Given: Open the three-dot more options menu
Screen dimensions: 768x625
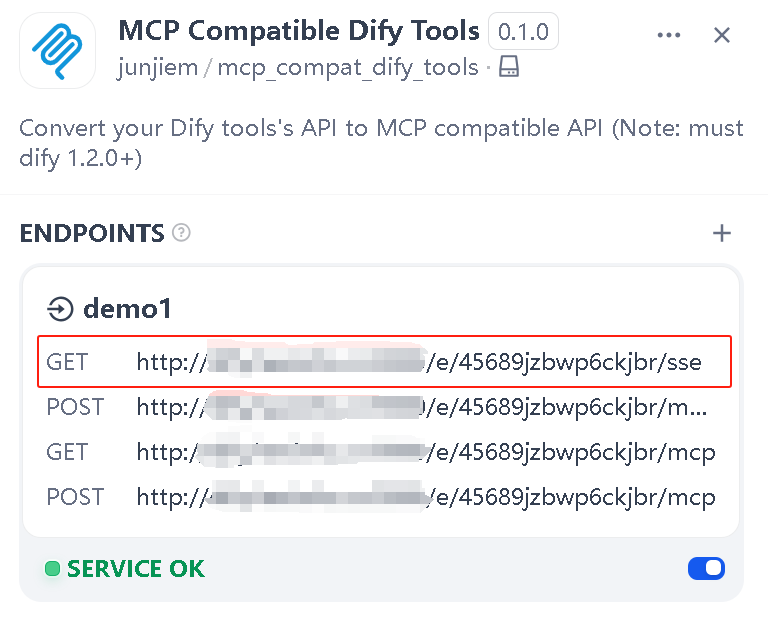Looking at the screenshot, I should [669, 35].
